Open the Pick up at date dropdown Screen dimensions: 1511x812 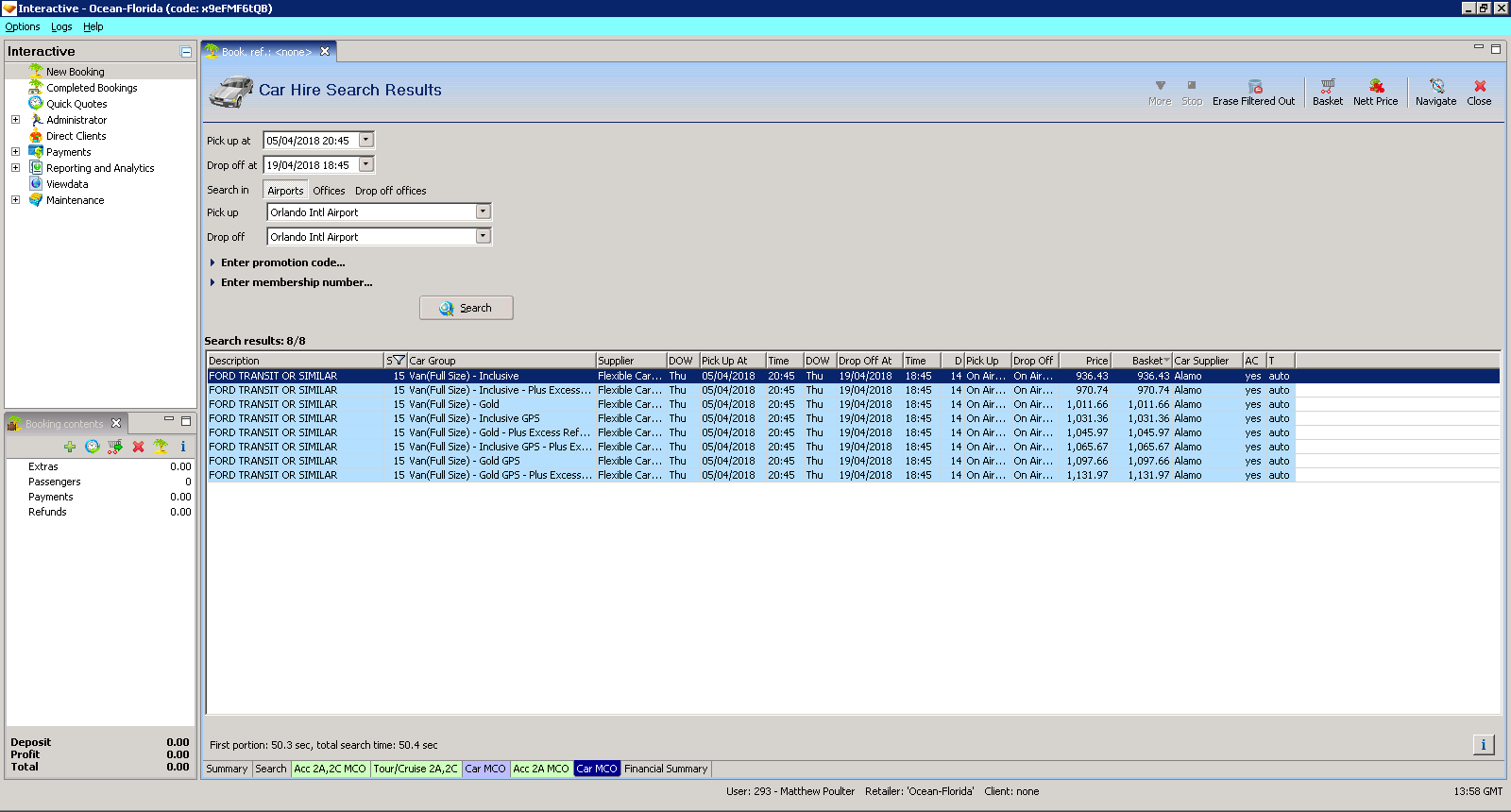[366, 140]
